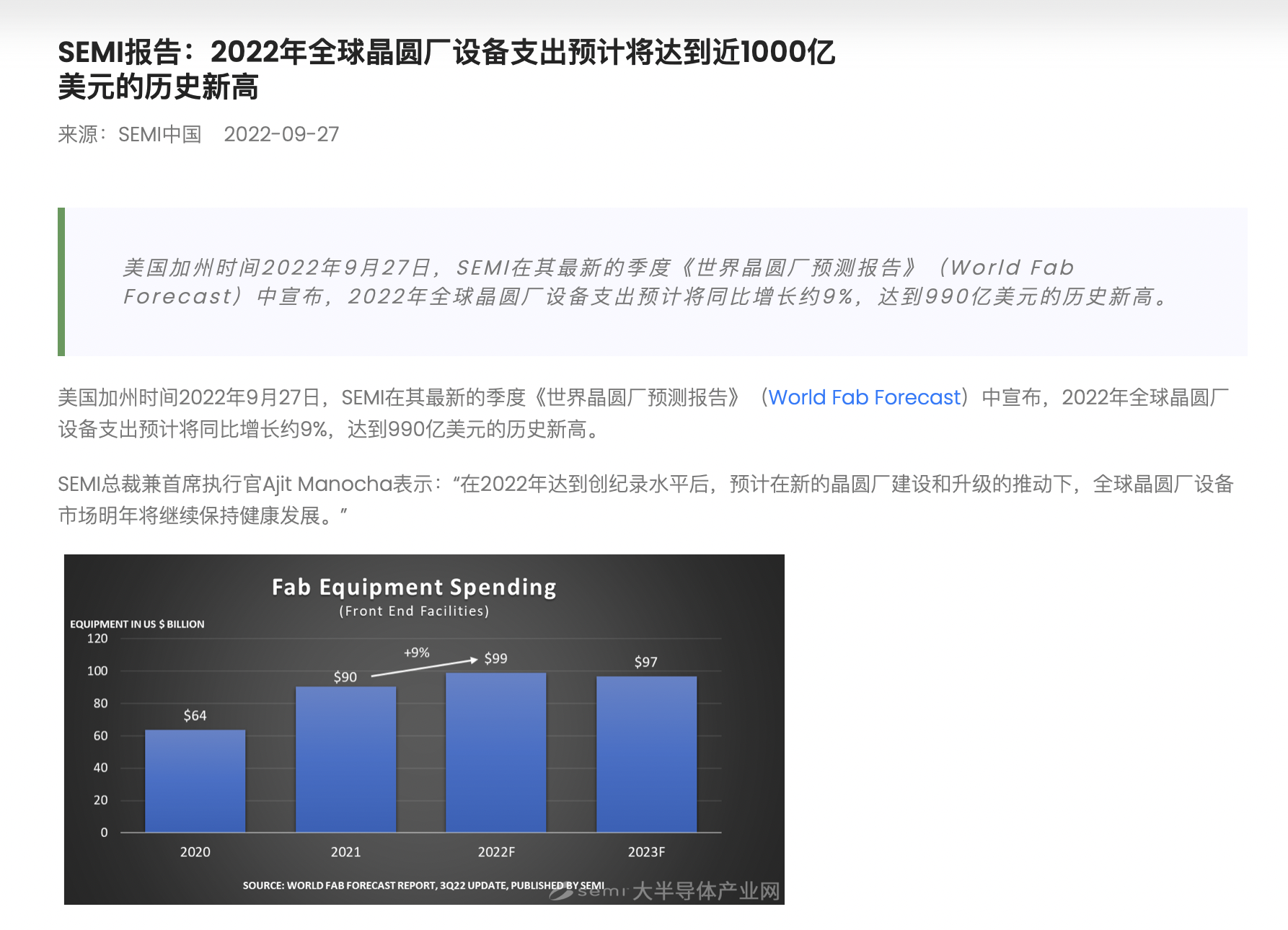Click the article headline about SEMI报告

pos(446,69)
